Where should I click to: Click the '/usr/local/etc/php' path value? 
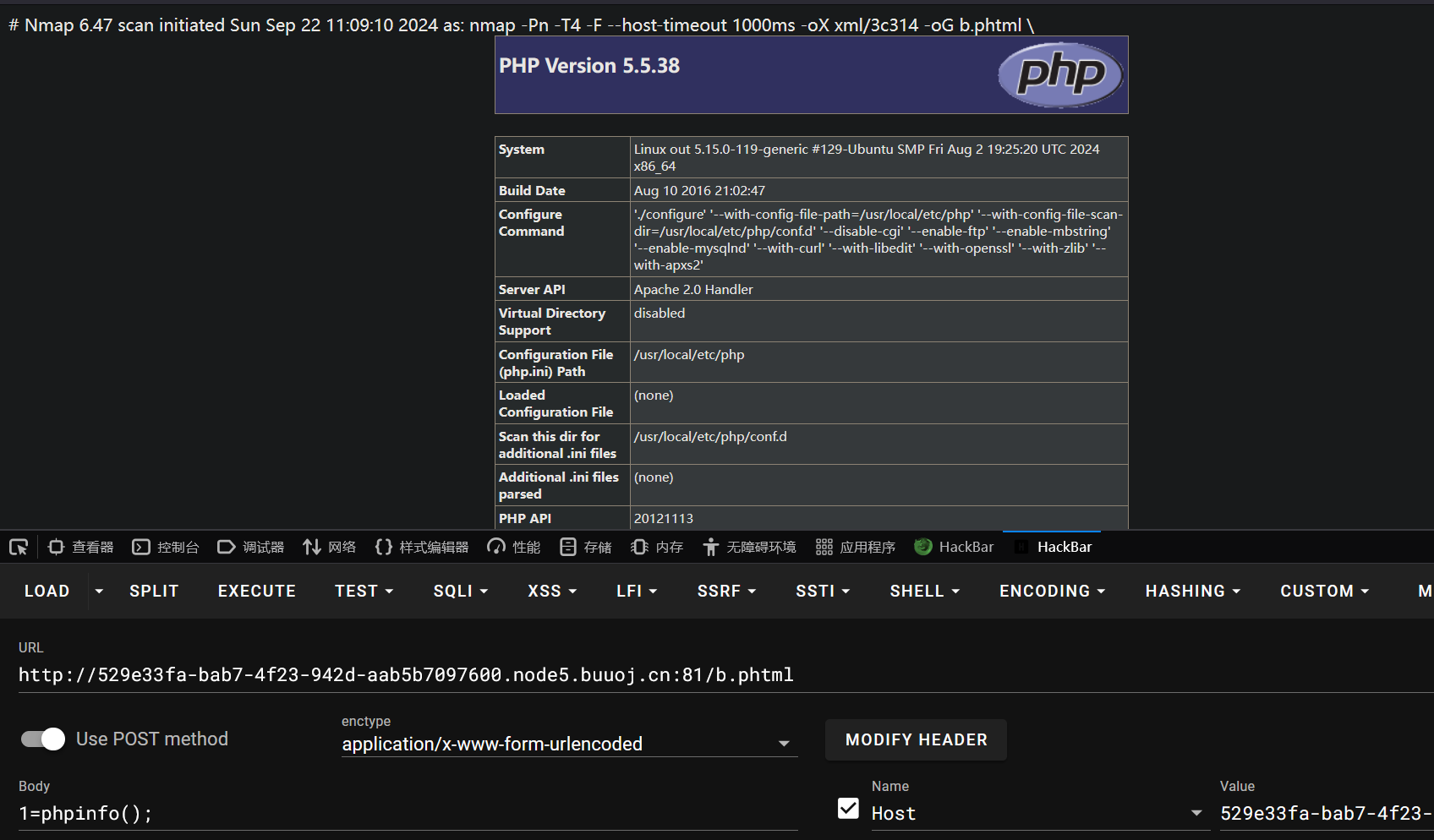(689, 354)
